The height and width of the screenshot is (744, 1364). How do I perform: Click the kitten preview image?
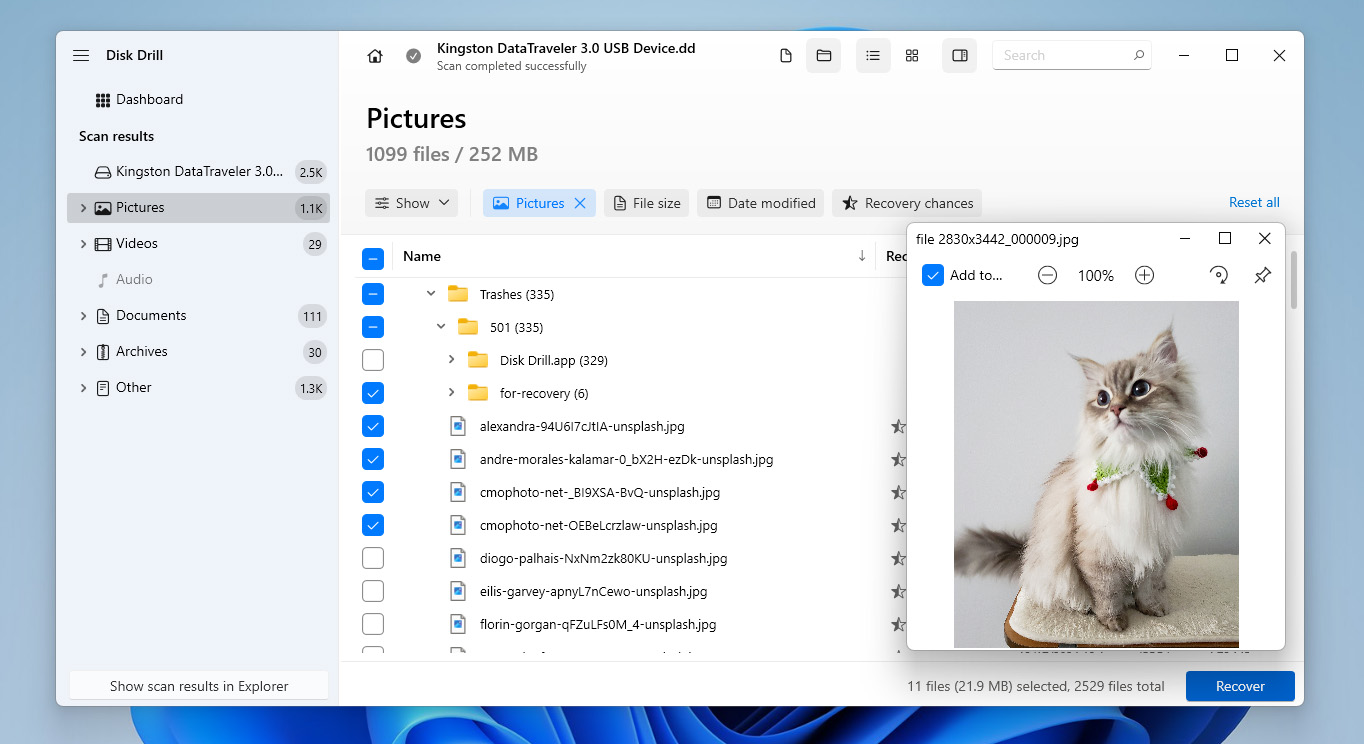pos(1096,474)
